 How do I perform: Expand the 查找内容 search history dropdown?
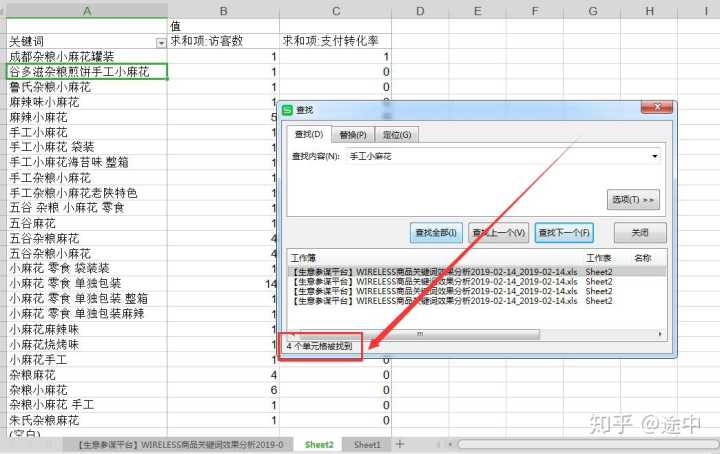point(654,157)
